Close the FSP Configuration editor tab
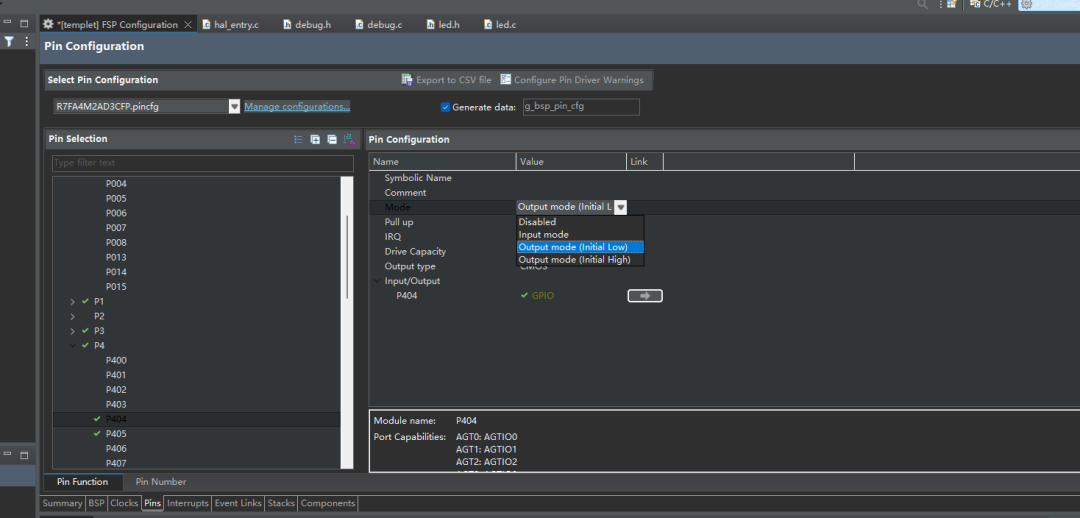This screenshot has width=1080, height=518. pyautogui.click(x=188, y=24)
